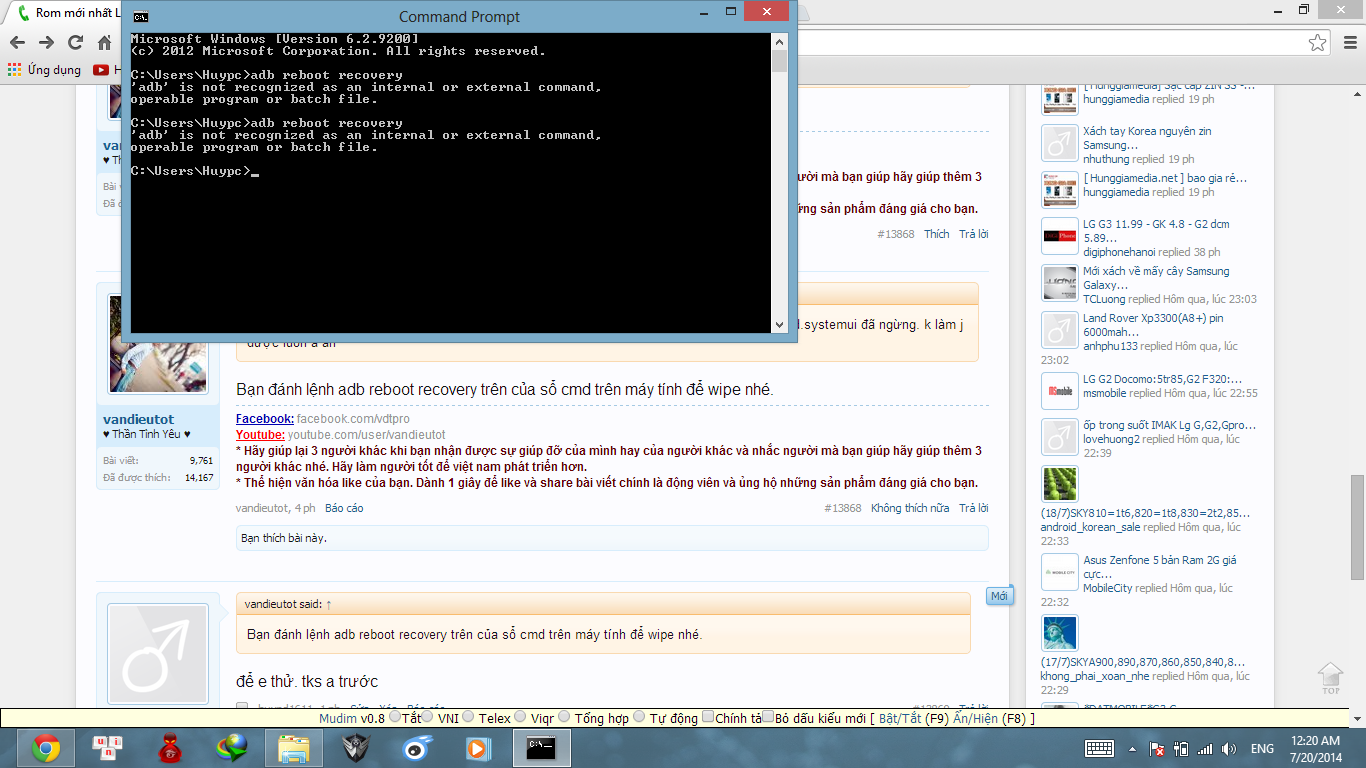Click the volume icon in system tray
1366x768 pixels.
tap(1228, 748)
